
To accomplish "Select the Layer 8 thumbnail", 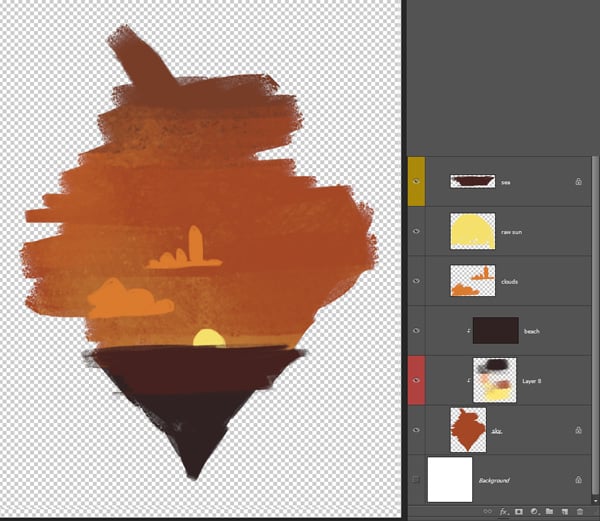I will (x=494, y=380).
